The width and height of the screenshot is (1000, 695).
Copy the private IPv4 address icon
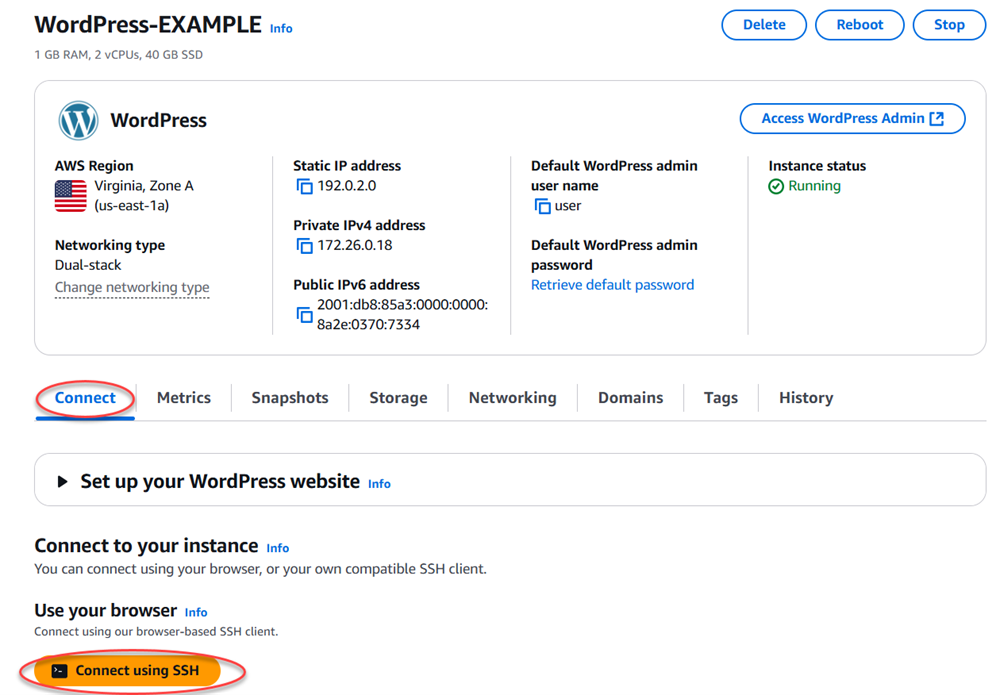(x=304, y=246)
